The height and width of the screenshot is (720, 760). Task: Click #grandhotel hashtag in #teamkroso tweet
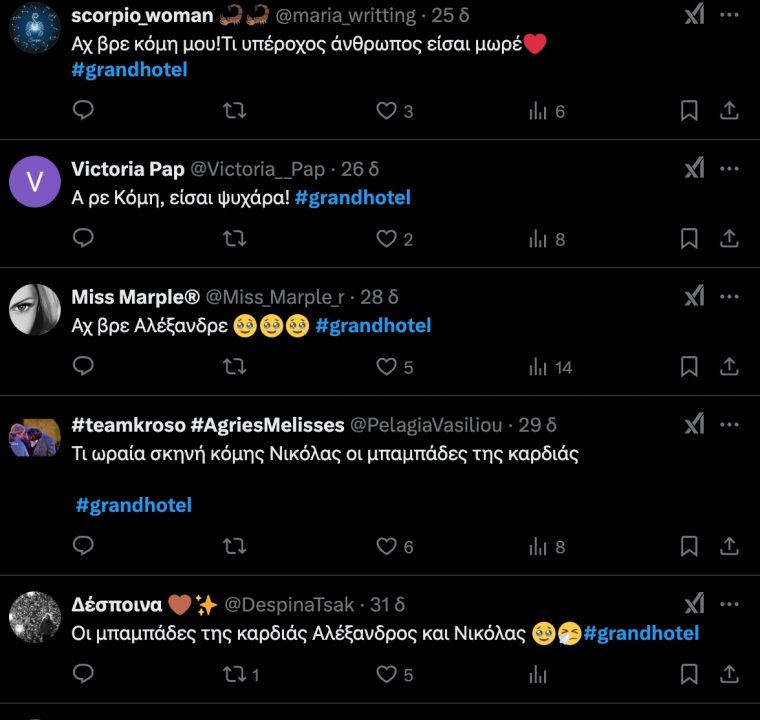click(133, 505)
